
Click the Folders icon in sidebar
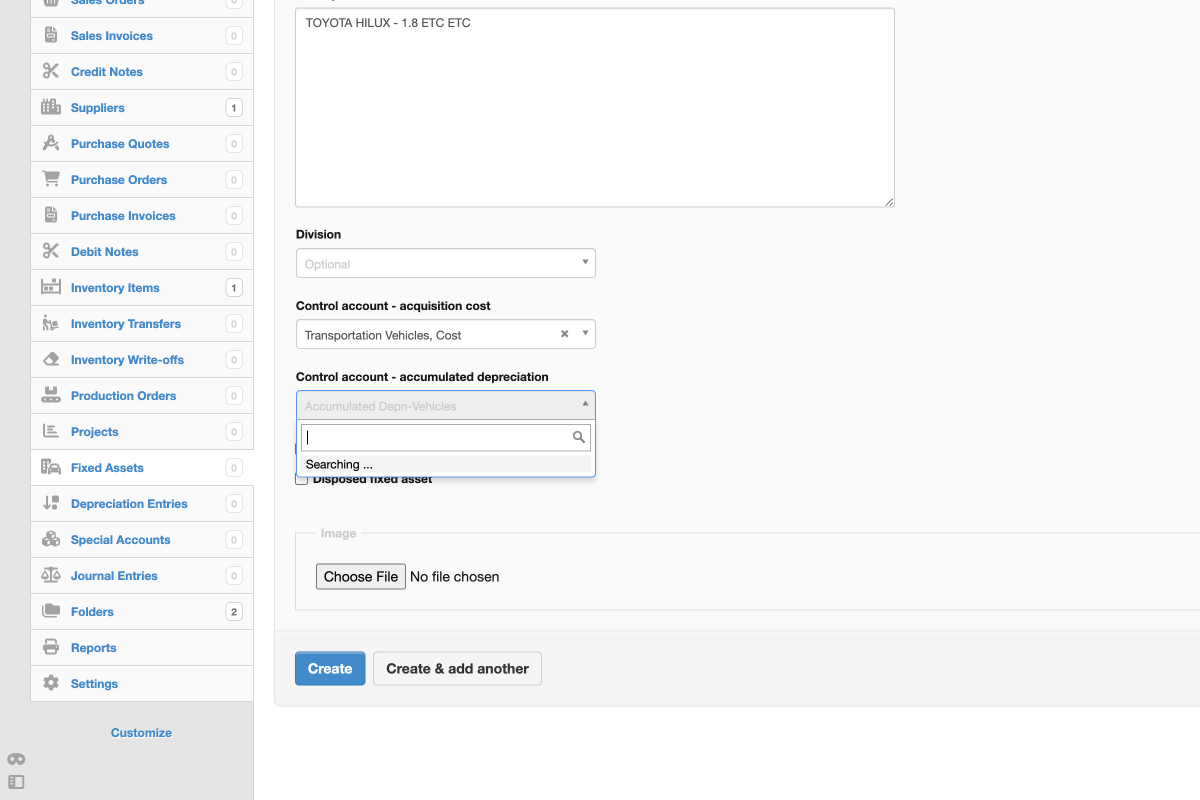[x=51, y=612]
